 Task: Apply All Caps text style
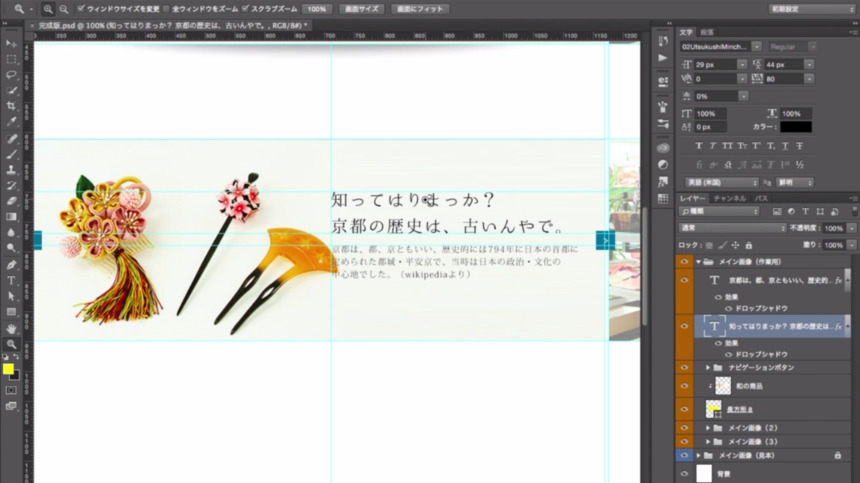[x=727, y=146]
